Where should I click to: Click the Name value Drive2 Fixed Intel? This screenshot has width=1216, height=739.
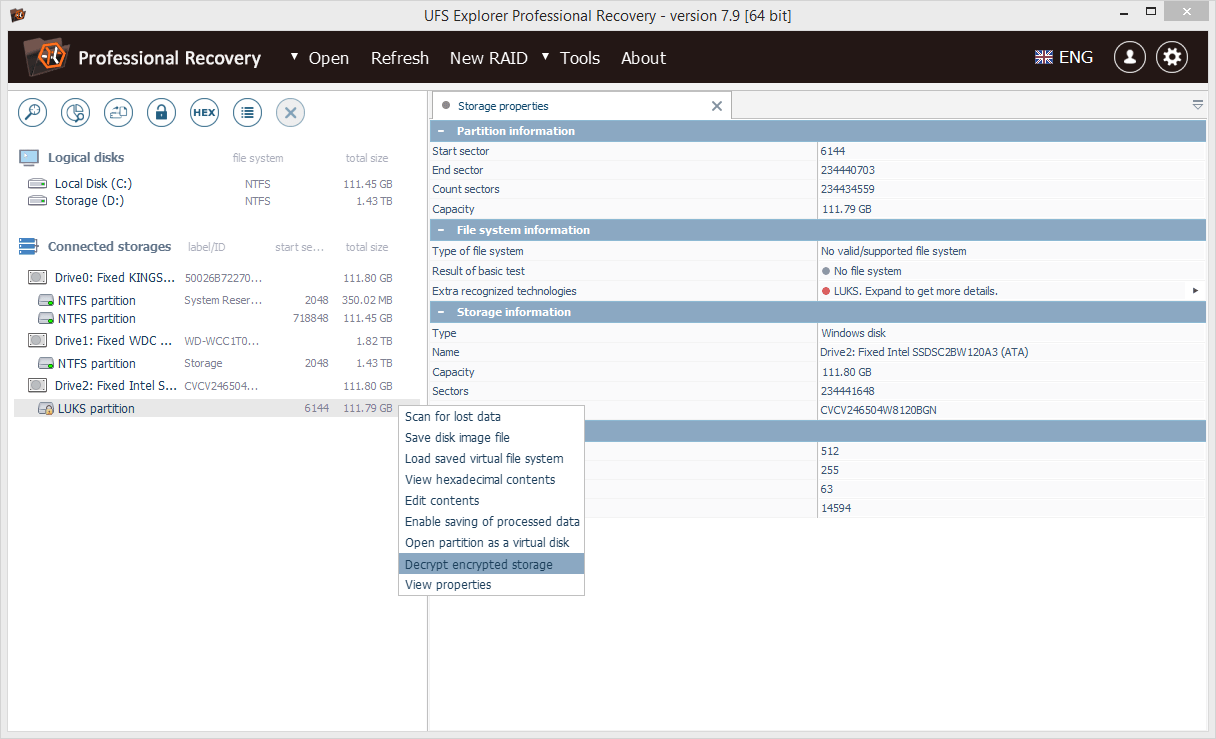(x=925, y=352)
